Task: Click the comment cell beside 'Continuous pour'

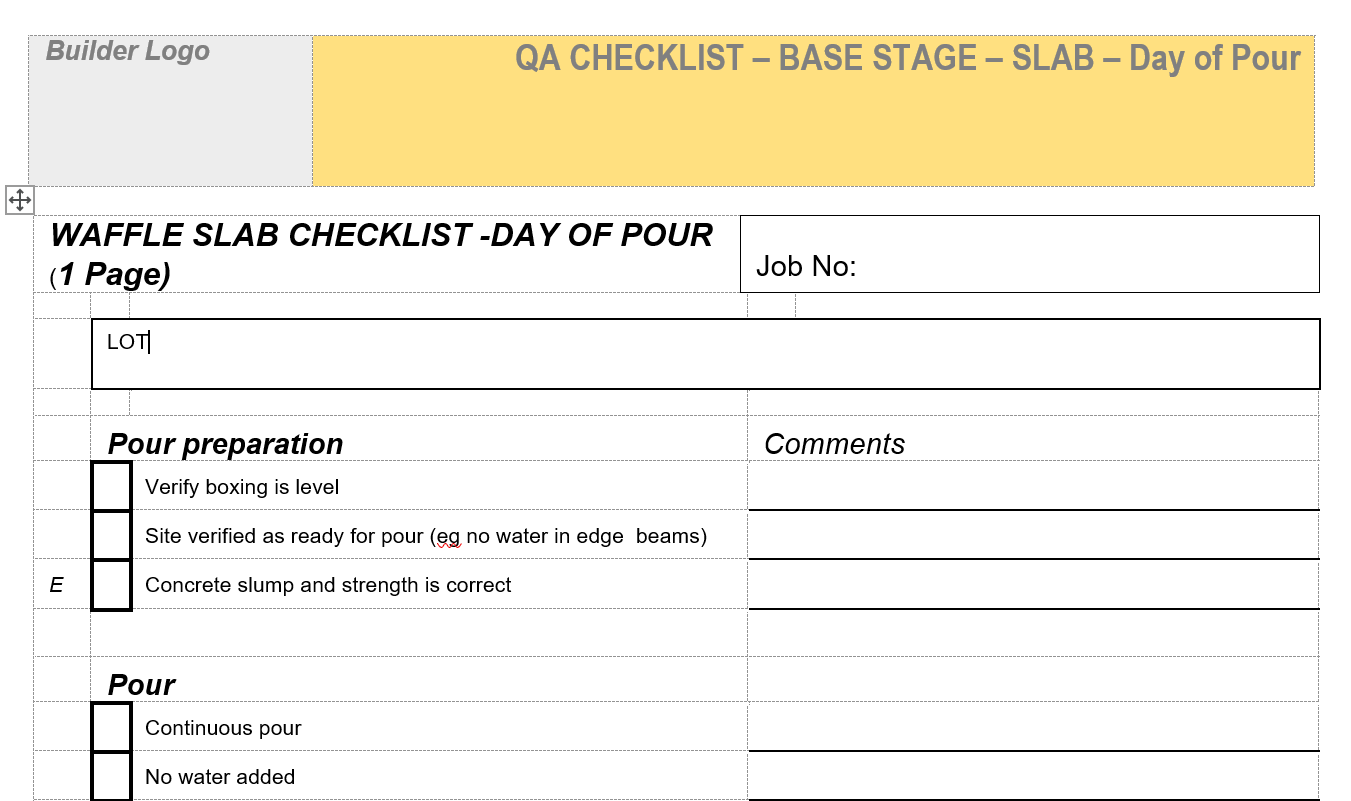Action: click(1032, 728)
